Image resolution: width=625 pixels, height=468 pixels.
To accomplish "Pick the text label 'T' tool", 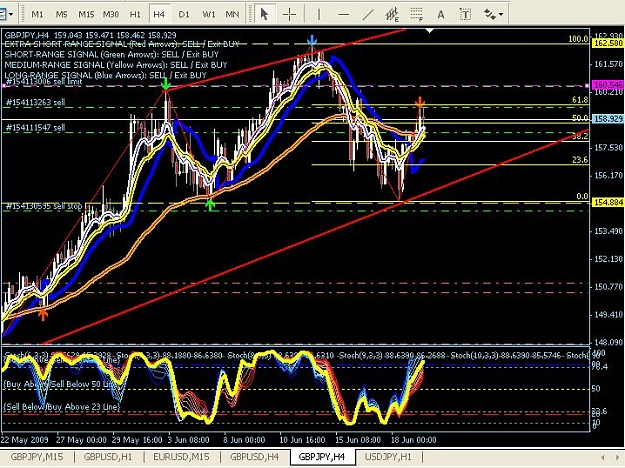I will [465, 15].
